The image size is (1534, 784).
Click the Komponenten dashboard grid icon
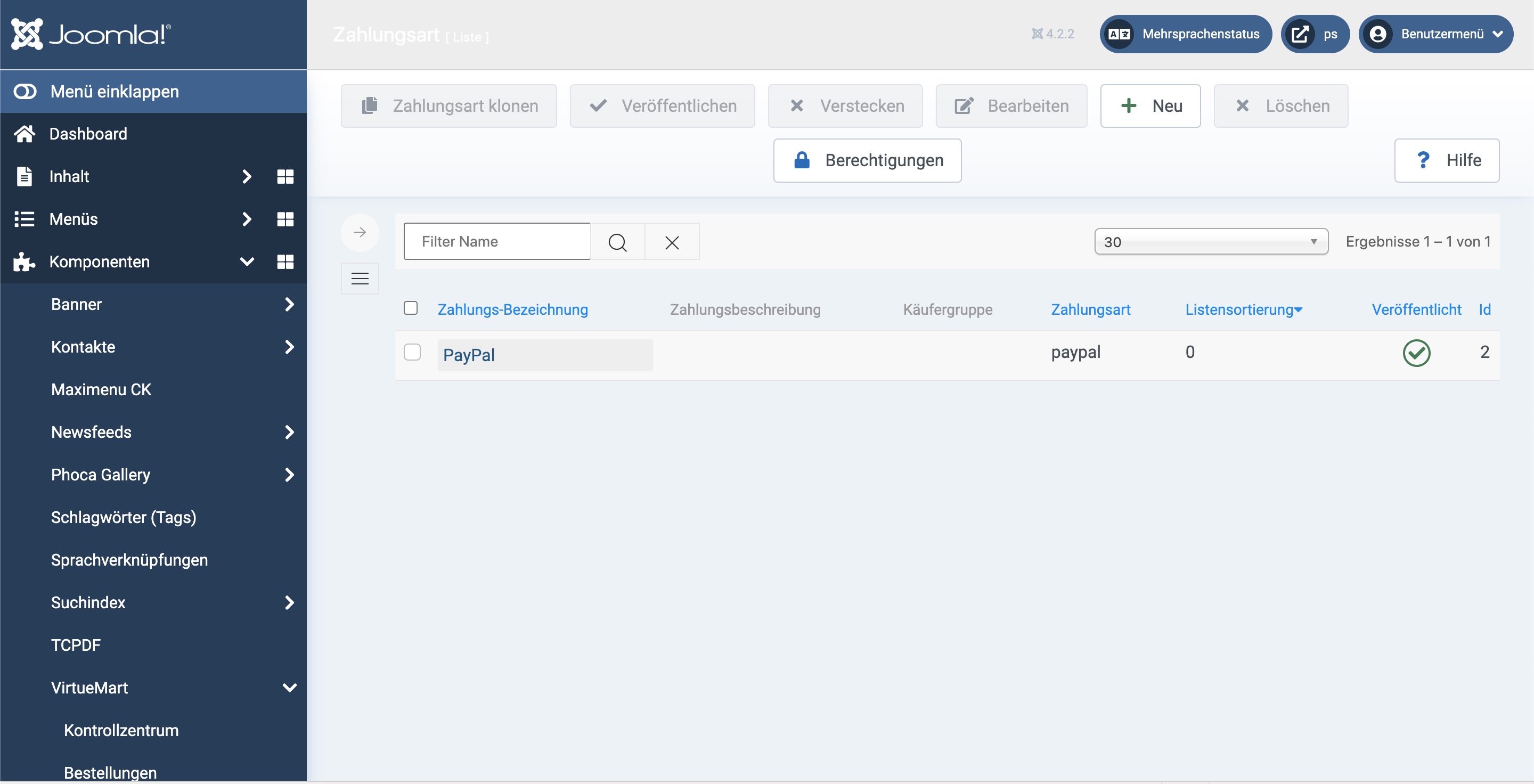point(285,262)
